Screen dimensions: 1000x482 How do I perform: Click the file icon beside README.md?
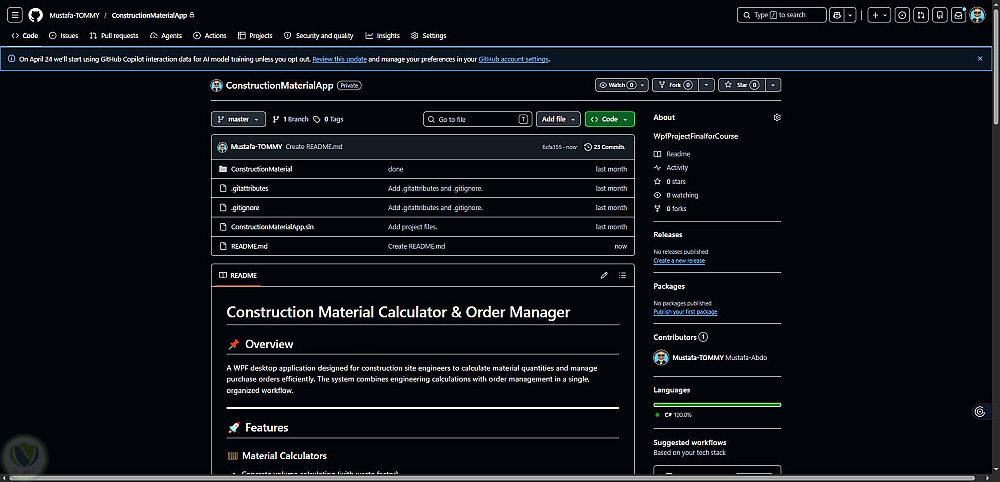223,246
